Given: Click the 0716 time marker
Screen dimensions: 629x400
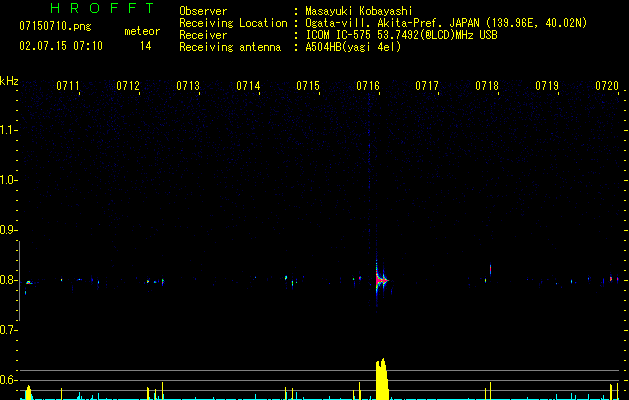Looking at the screenshot, I should (x=368, y=85).
